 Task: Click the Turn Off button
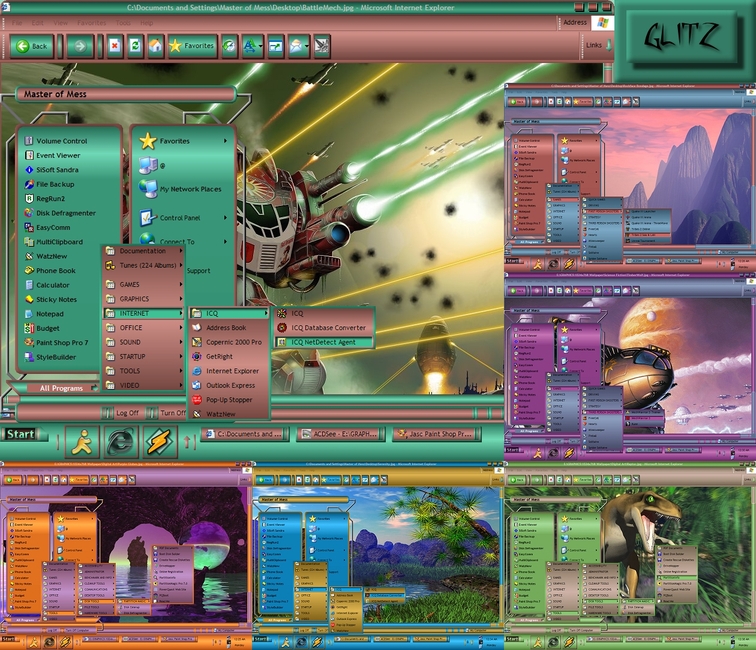pyautogui.click(x=167, y=413)
